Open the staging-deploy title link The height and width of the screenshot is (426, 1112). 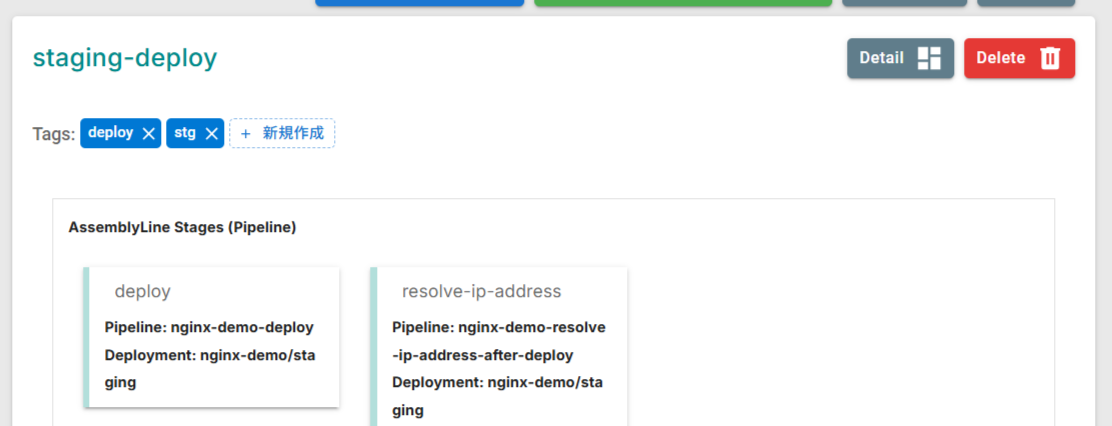(x=125, y=58)
